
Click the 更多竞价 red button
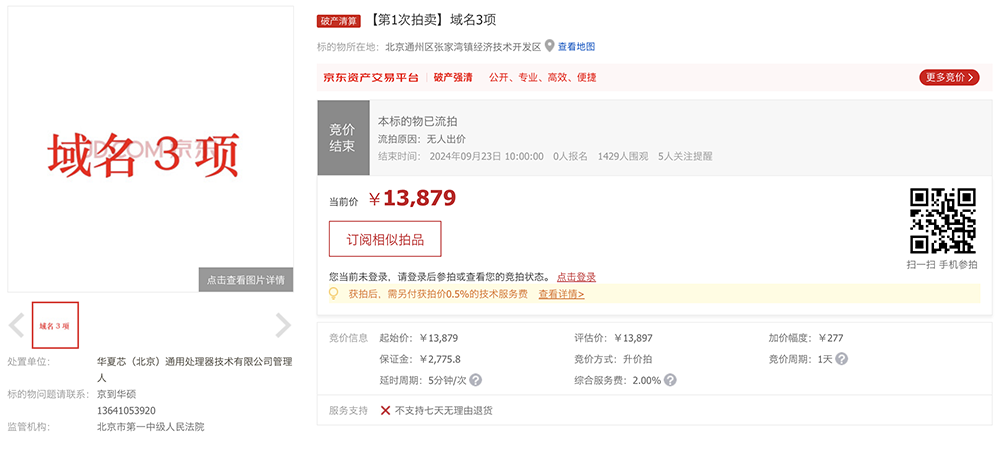948,77
